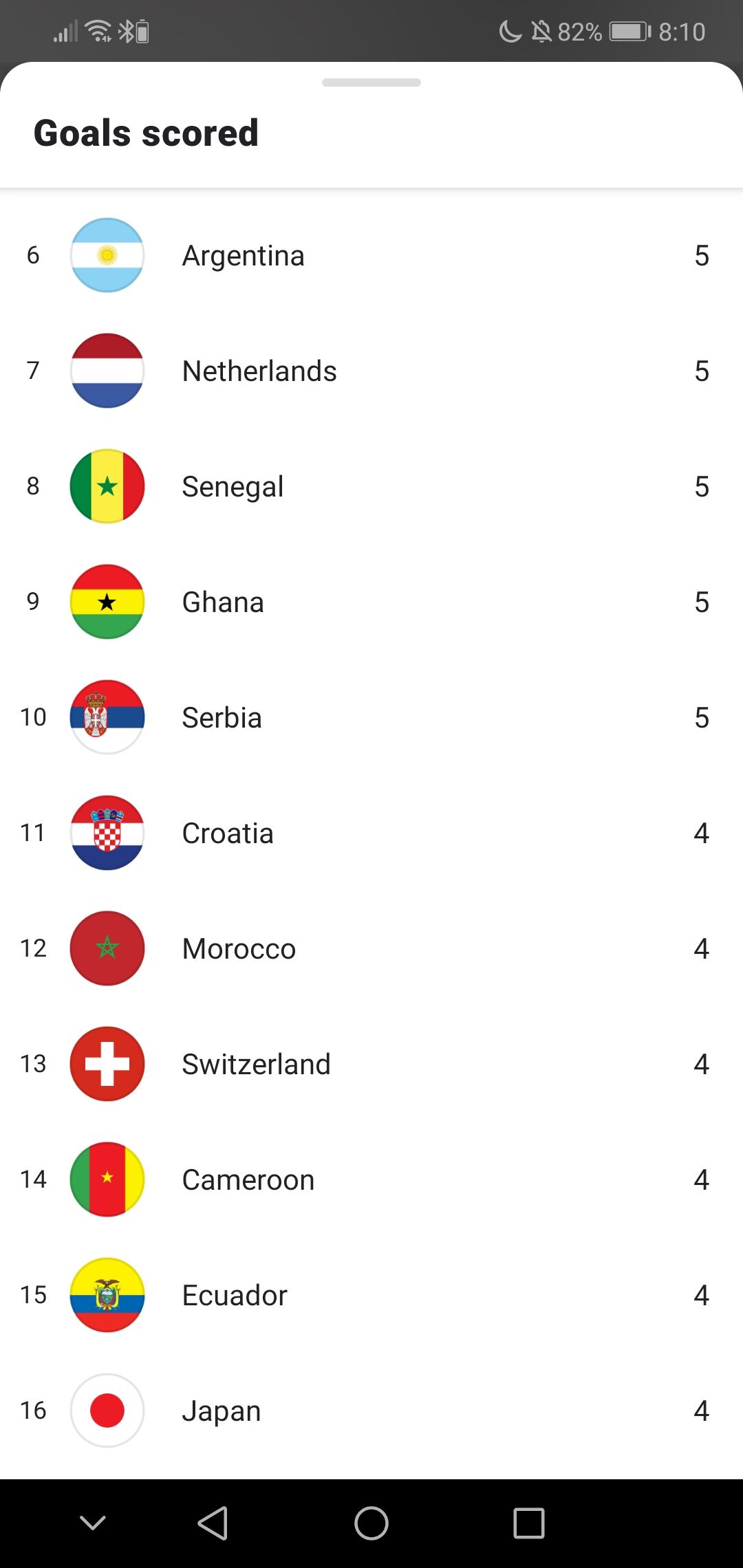Open the Senegal team name
This screenshot has width=743, height=1568.
coord(233,487)
